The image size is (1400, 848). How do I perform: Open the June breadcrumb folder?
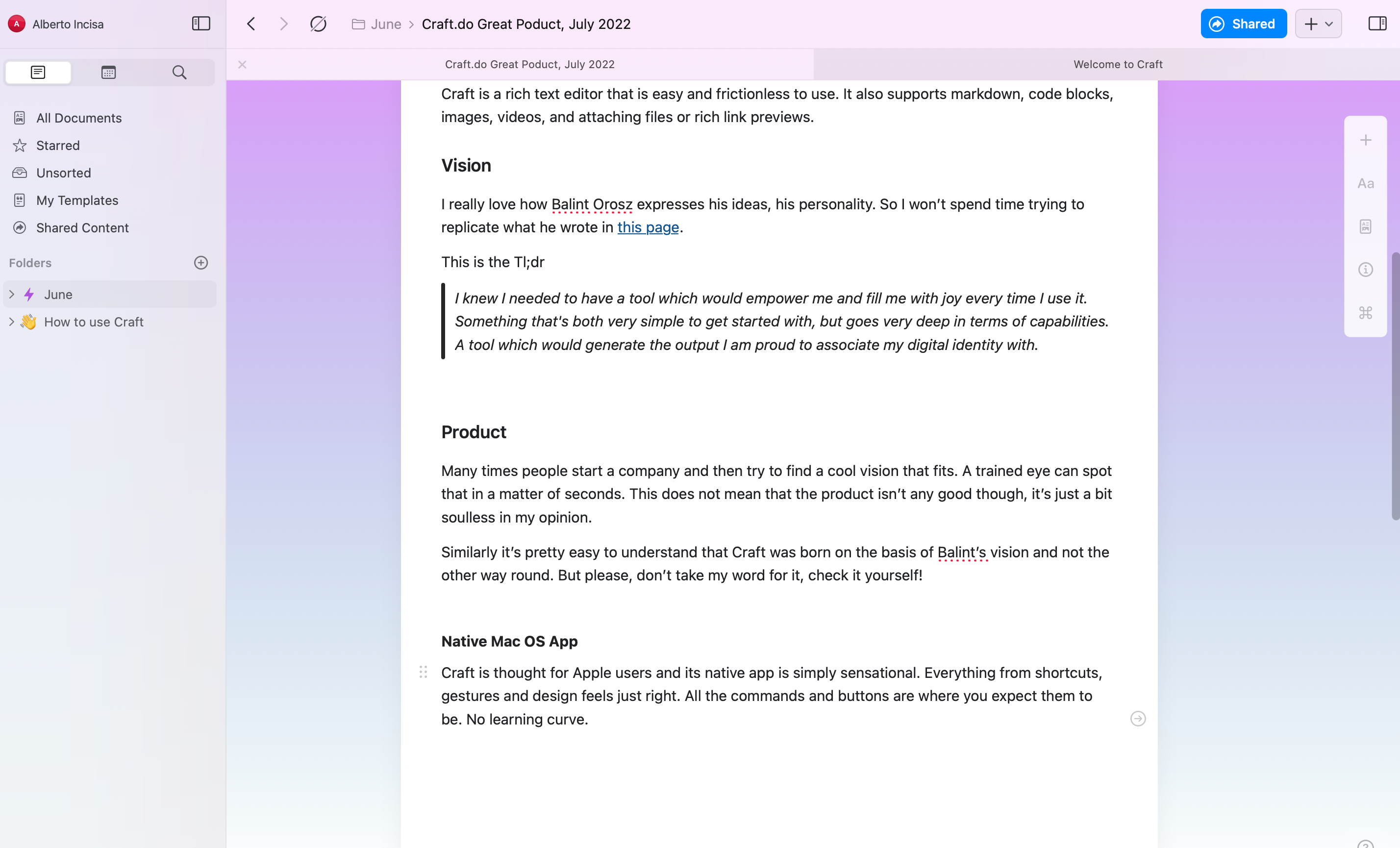pos(376,24)
